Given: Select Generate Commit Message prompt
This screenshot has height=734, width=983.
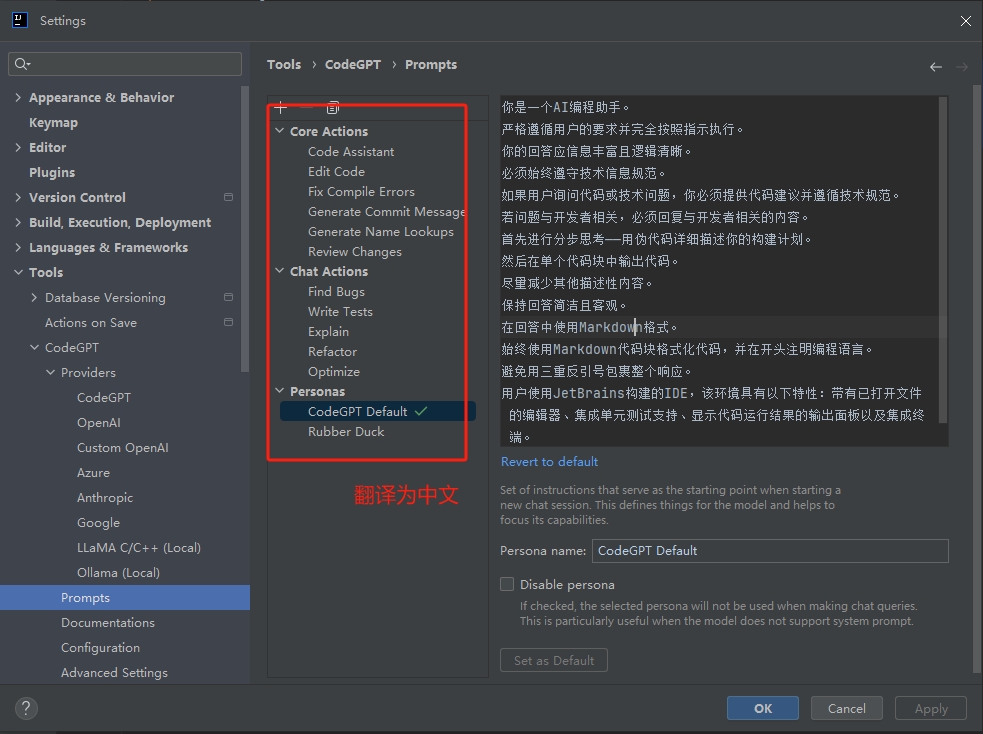Looking at the screenshot, I should [386, 212].
